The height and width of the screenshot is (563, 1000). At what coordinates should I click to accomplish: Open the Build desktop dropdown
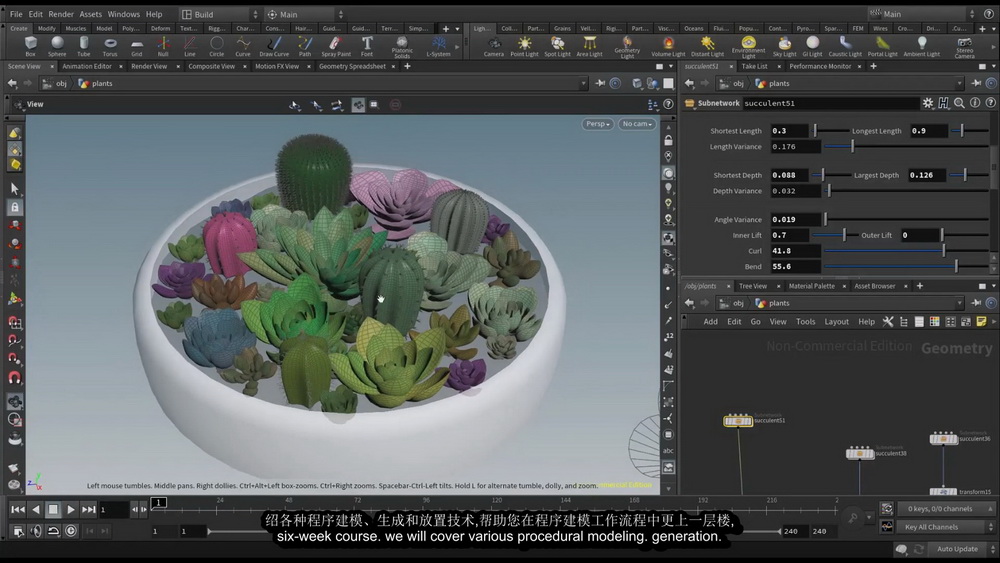219,14
